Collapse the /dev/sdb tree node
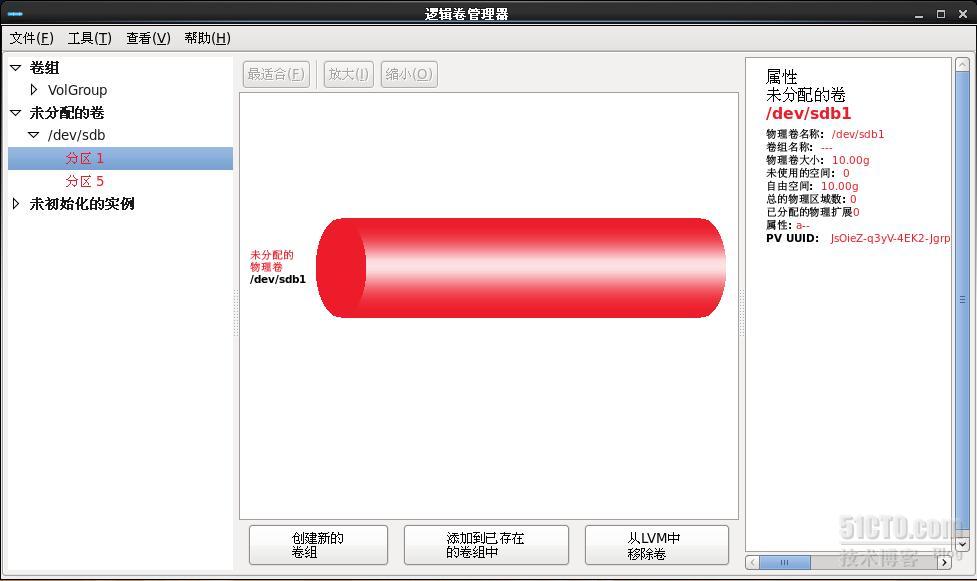977x581 pixels. [34, 135]
